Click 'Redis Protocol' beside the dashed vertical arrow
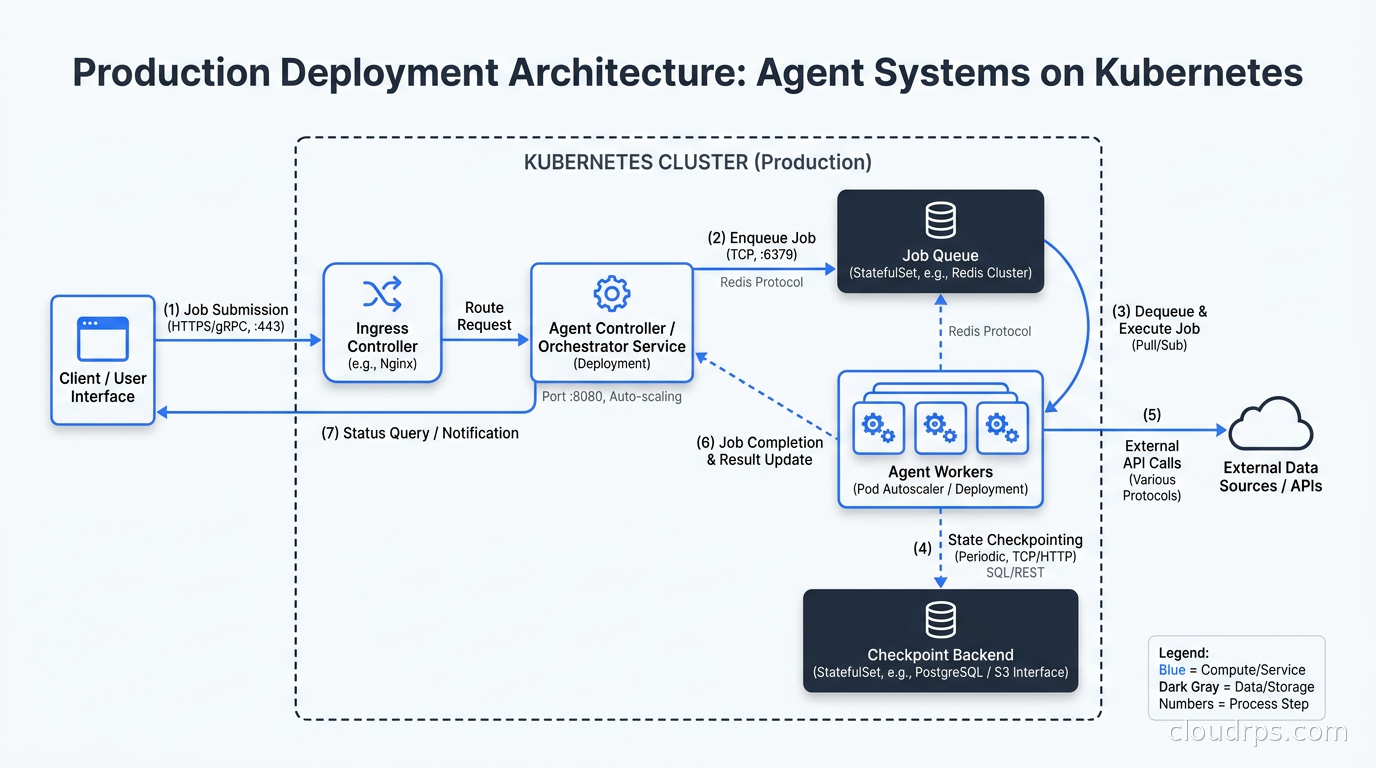Viewport: 1376px width, 768px height. point(990,331)
